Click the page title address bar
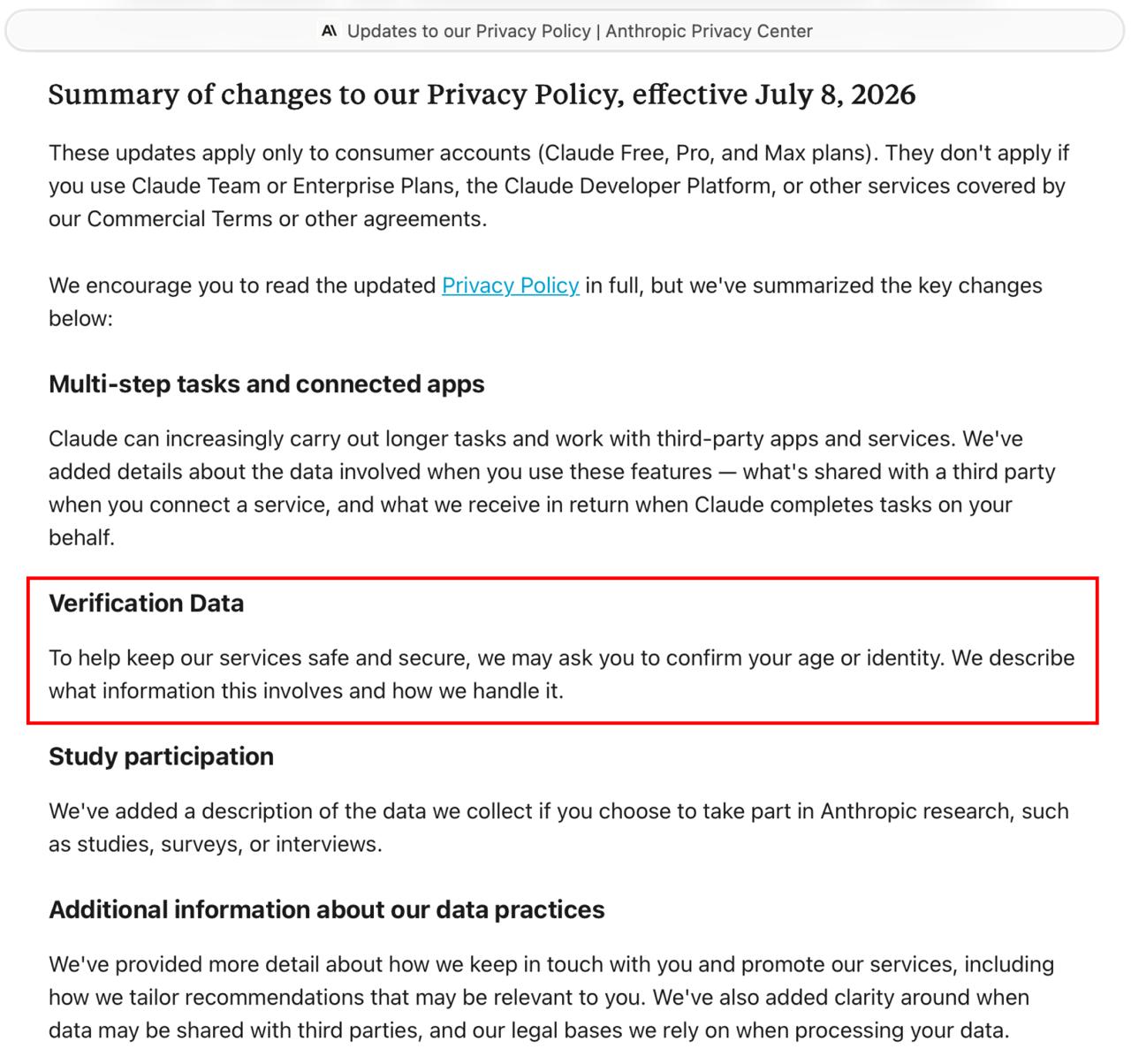 pyautogui.click(x=565, y=31)
